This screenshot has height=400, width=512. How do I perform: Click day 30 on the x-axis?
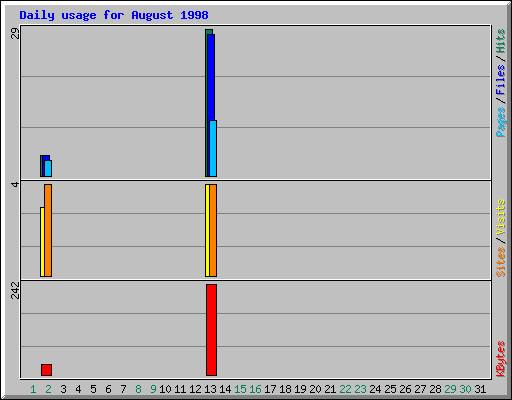coord(465,389)
